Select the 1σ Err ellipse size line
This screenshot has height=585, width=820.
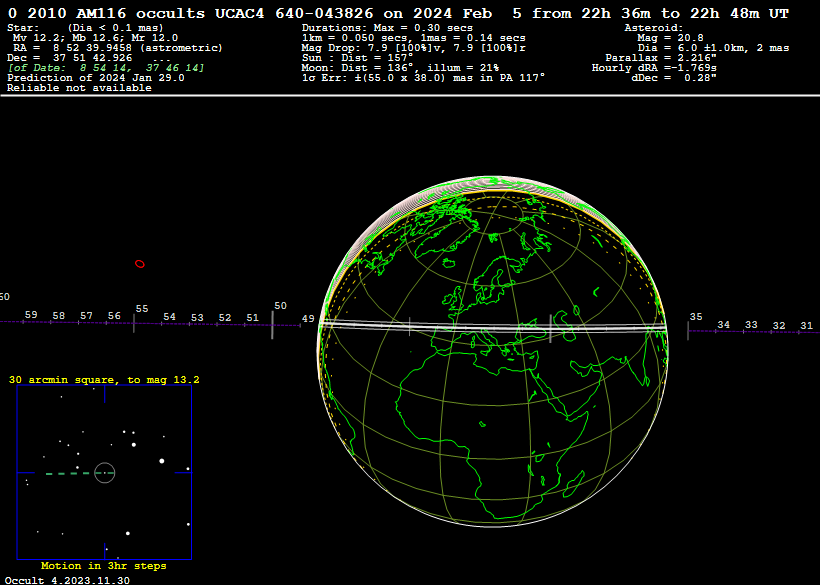point(423,78)
